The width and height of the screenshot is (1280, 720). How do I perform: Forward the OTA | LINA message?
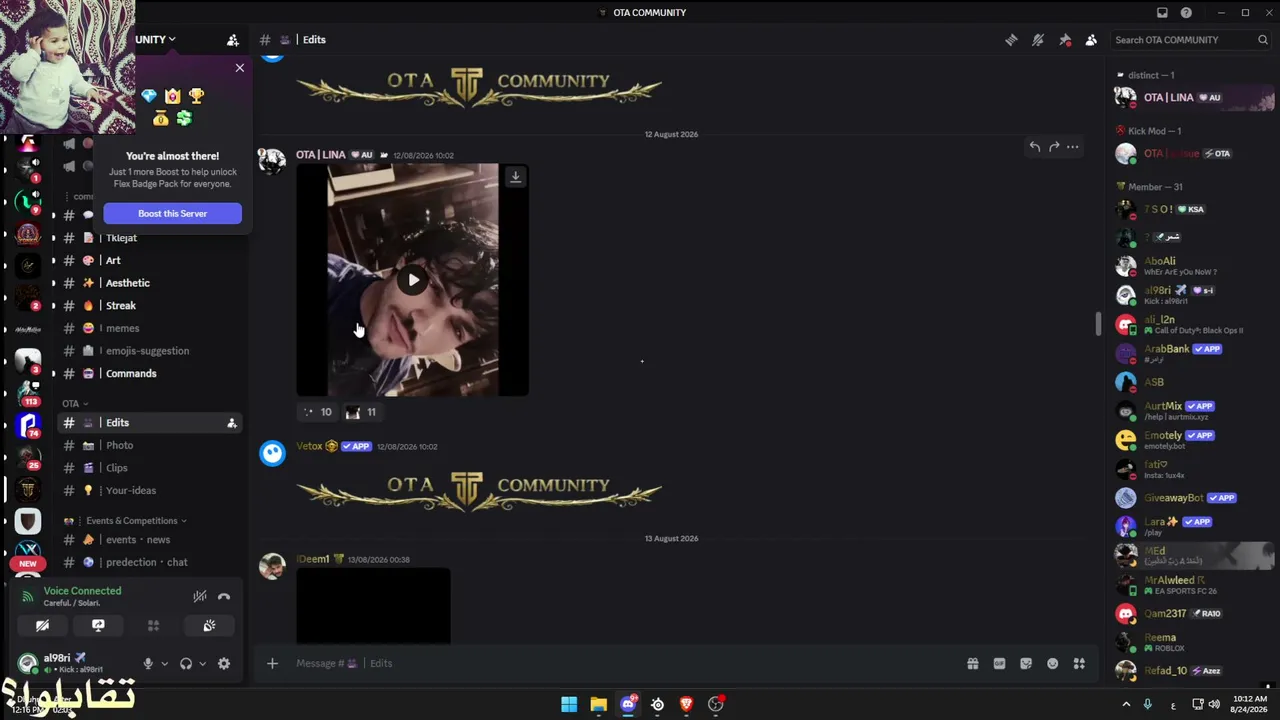coord(1054,147)
